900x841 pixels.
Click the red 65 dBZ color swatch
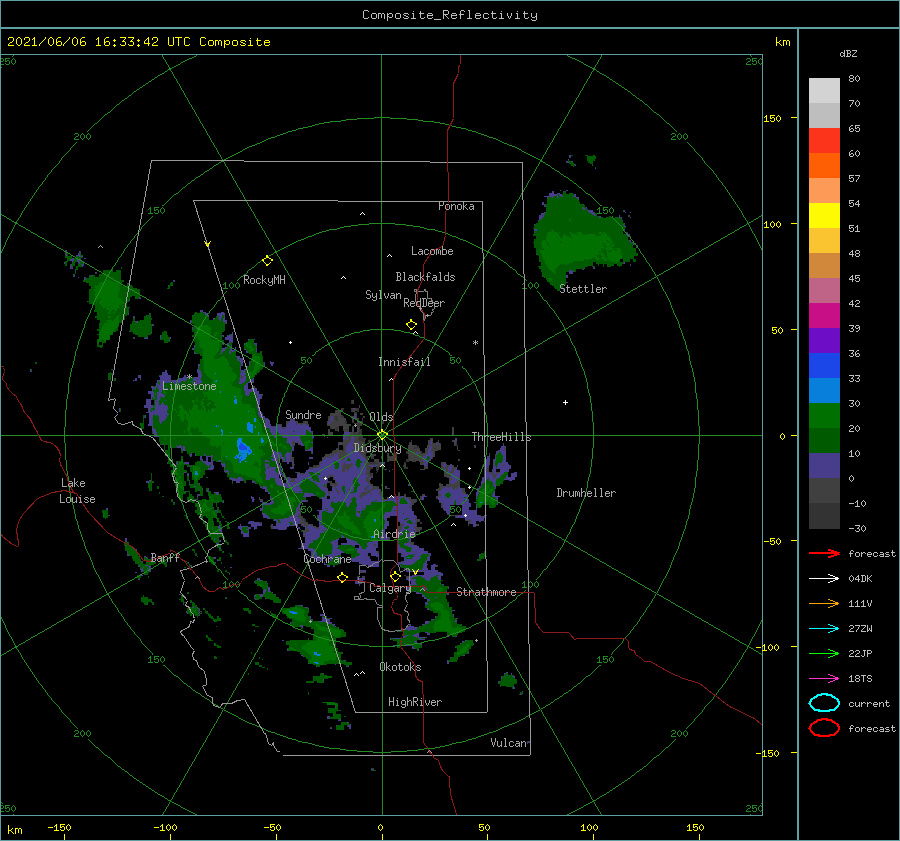click(824, 140)
